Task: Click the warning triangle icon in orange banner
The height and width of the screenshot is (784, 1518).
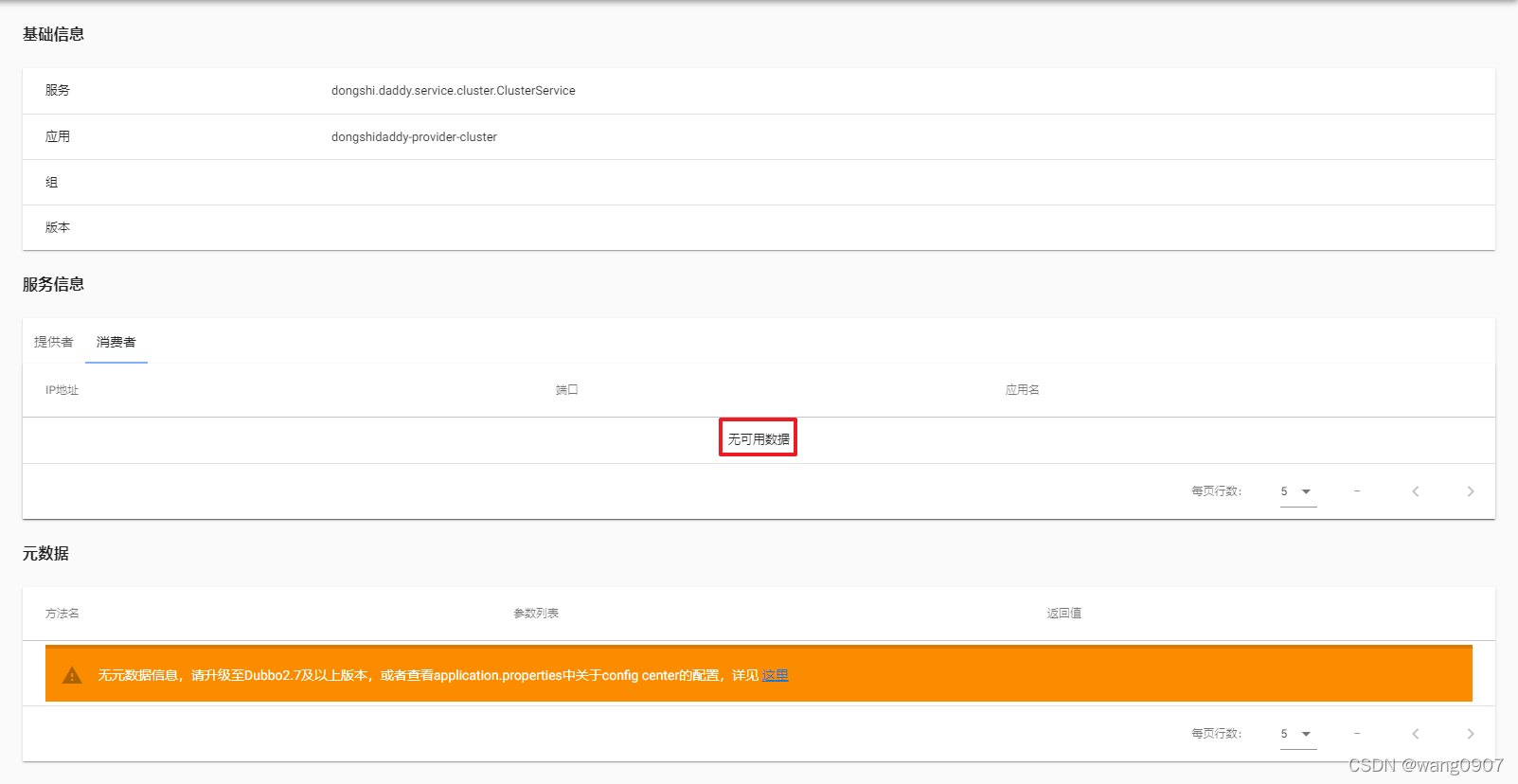Action: pos(72,675)
